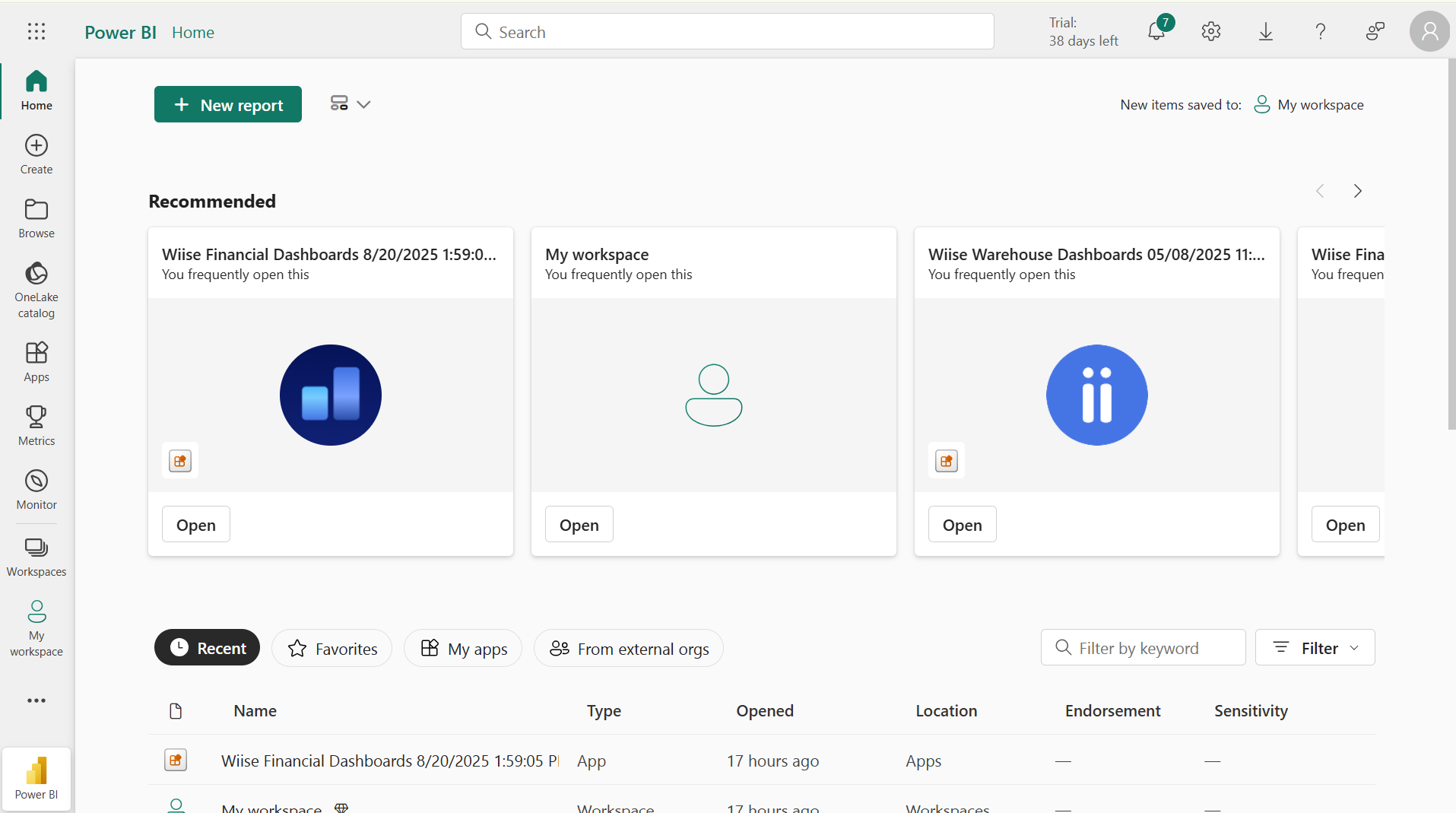This screenshot has height=813, width=1456.
Task: Click the Power BI brand link
Action: click(120, 32)
